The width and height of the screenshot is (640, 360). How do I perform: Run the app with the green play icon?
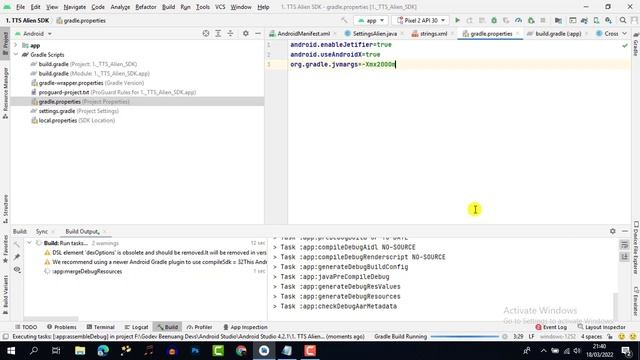[457, 20]
